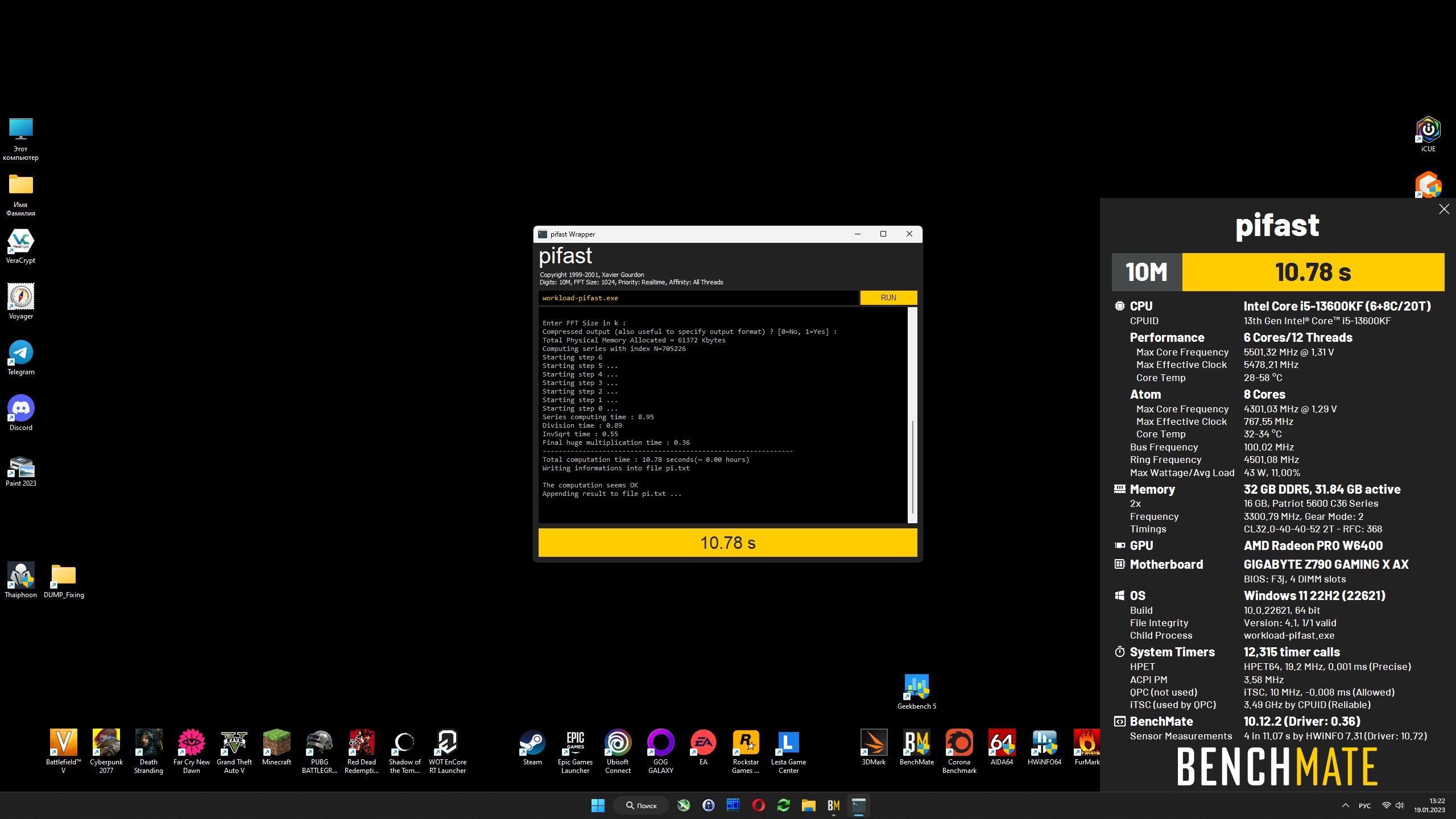The image size is (1456, 819).
Task: Select Shadow of the Tomb Raider icon
Action: 405,752
